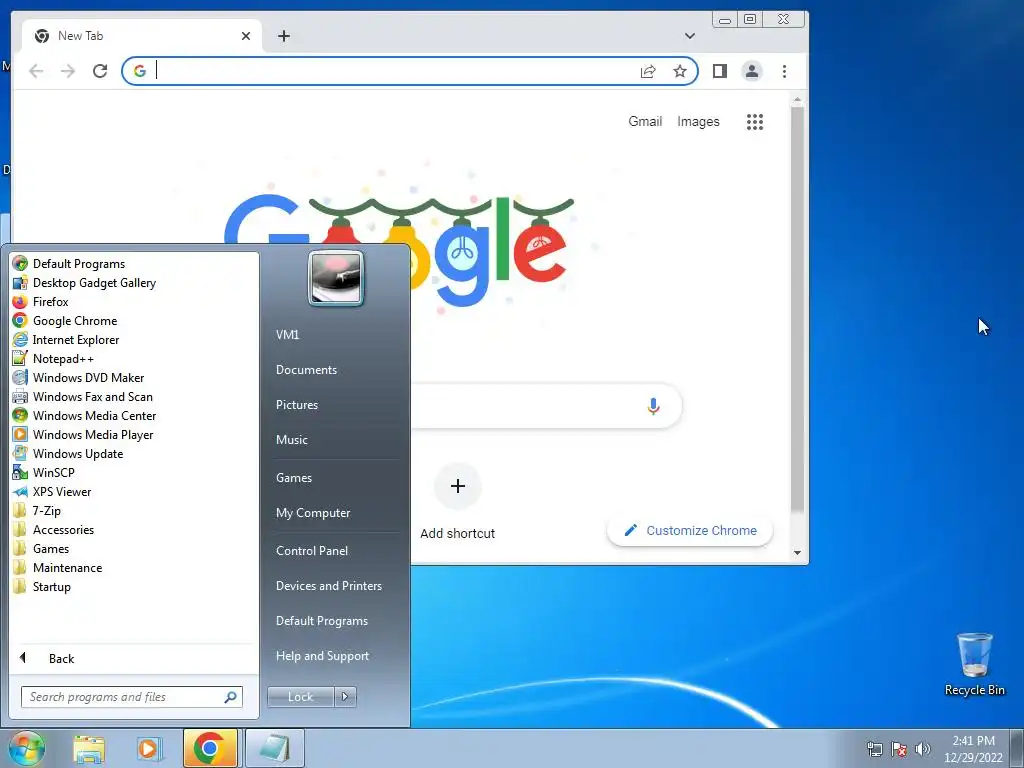
Task: Open Help and Support
Action: (x=322, y=656)
